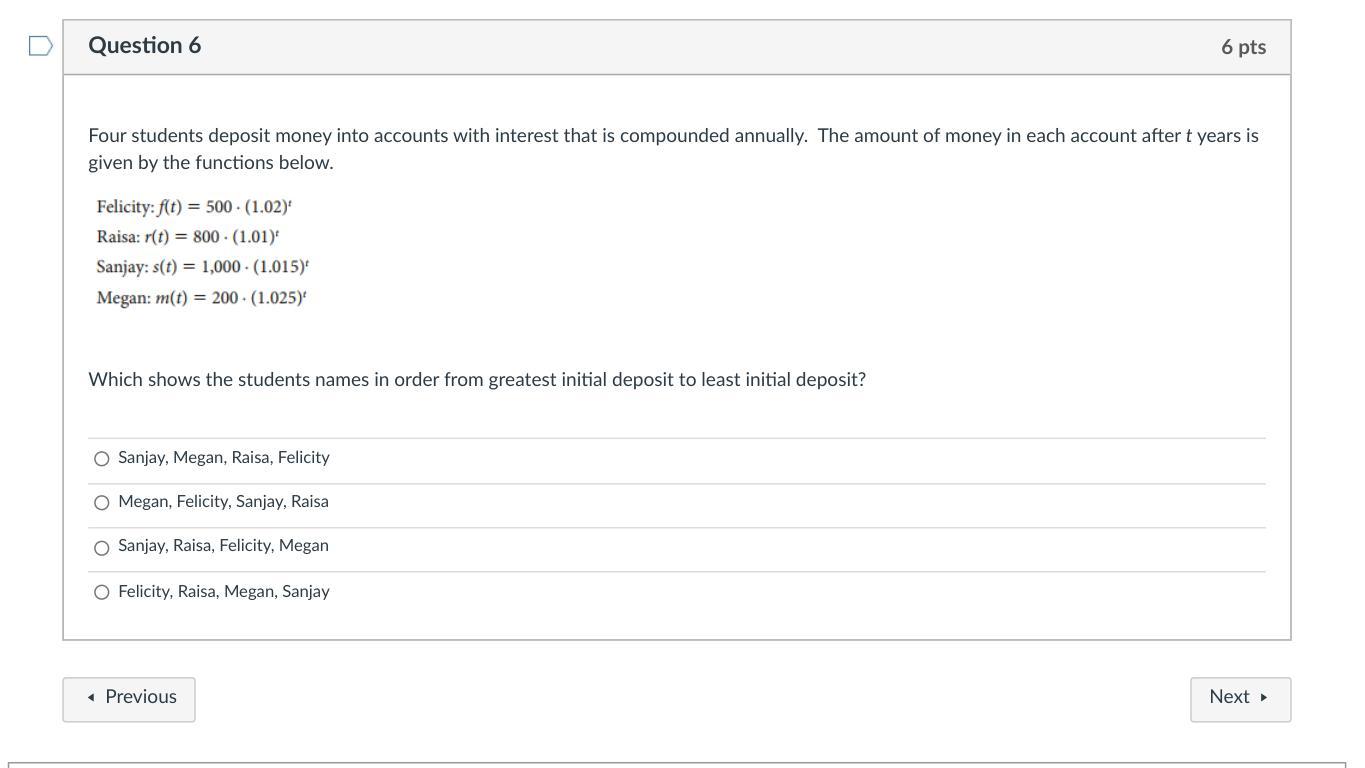Click the 'Question 6' heading
Viewport: 1365px width, 768px height.
coord(145,46)
